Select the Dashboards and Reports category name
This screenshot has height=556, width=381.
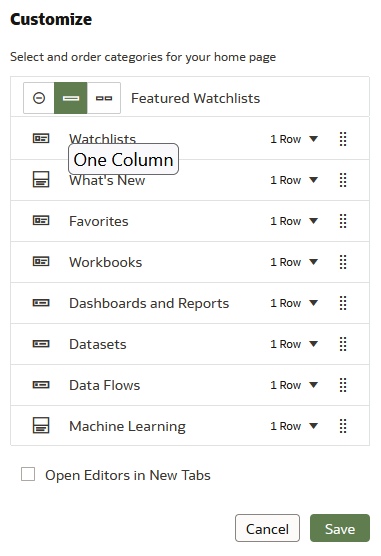pyautogui.click(x=149, y=303)
